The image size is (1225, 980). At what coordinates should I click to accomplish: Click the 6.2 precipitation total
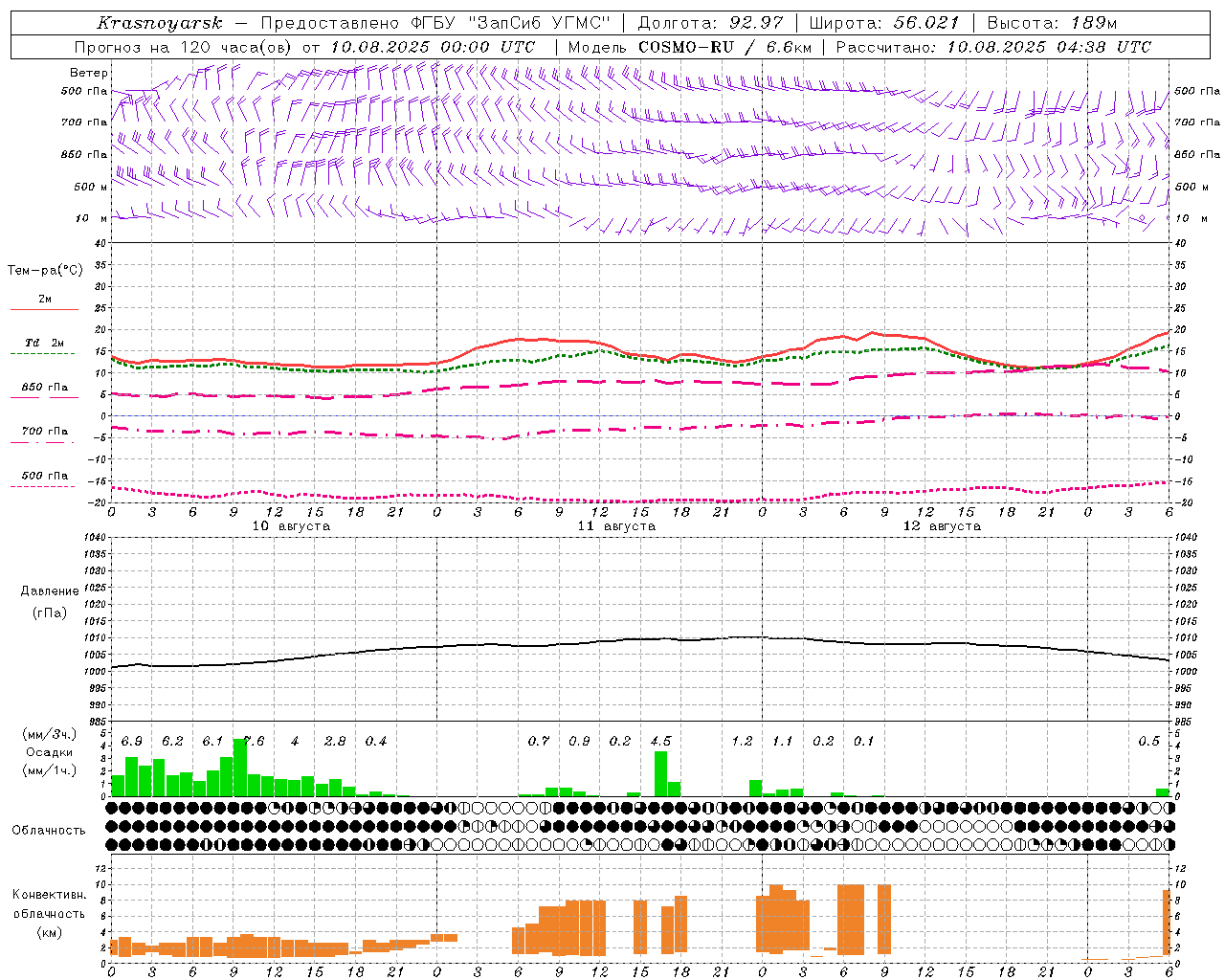point(172,742)
